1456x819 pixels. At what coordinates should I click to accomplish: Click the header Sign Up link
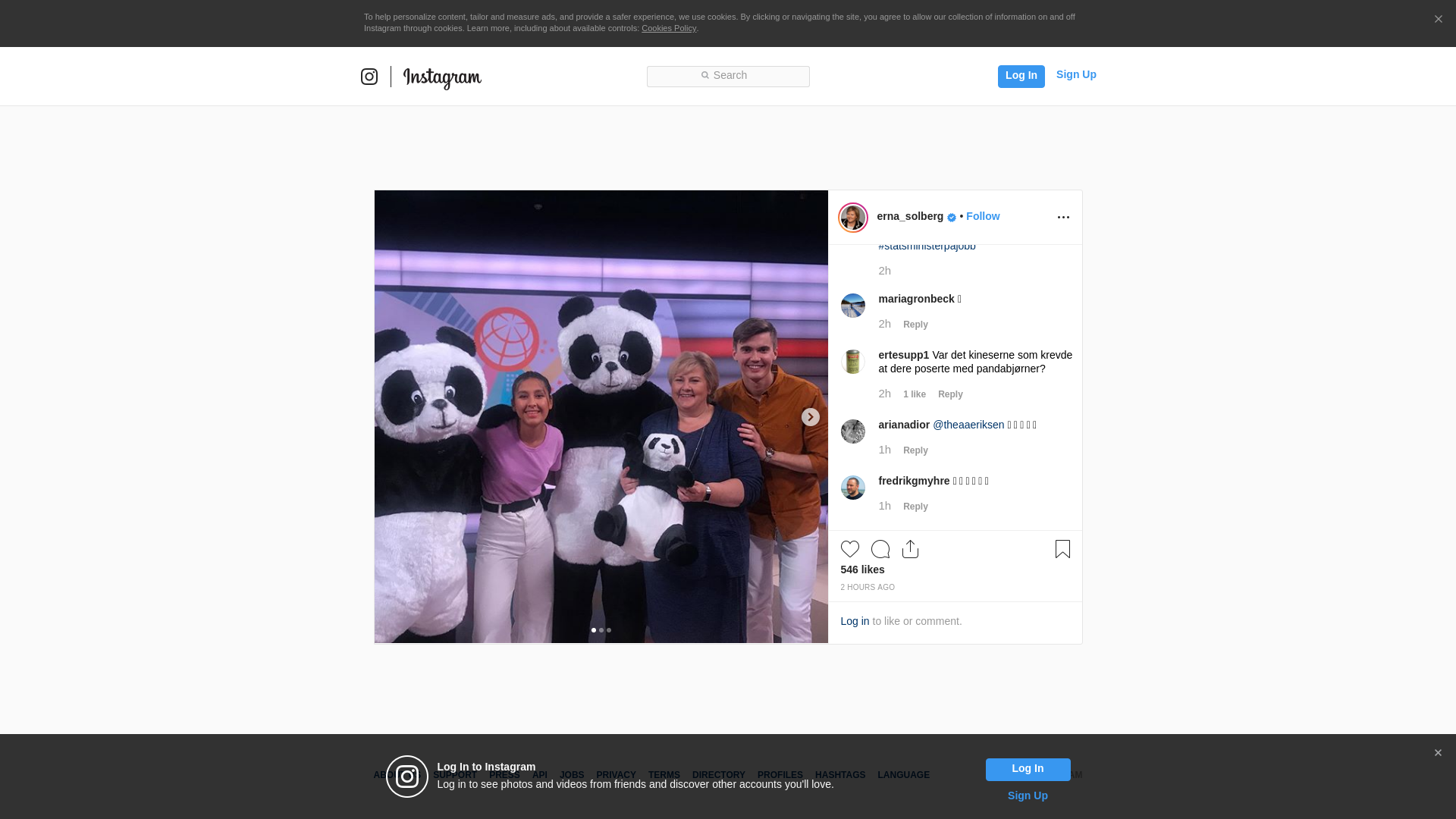pyautogui.click(x=1076, y=74)
